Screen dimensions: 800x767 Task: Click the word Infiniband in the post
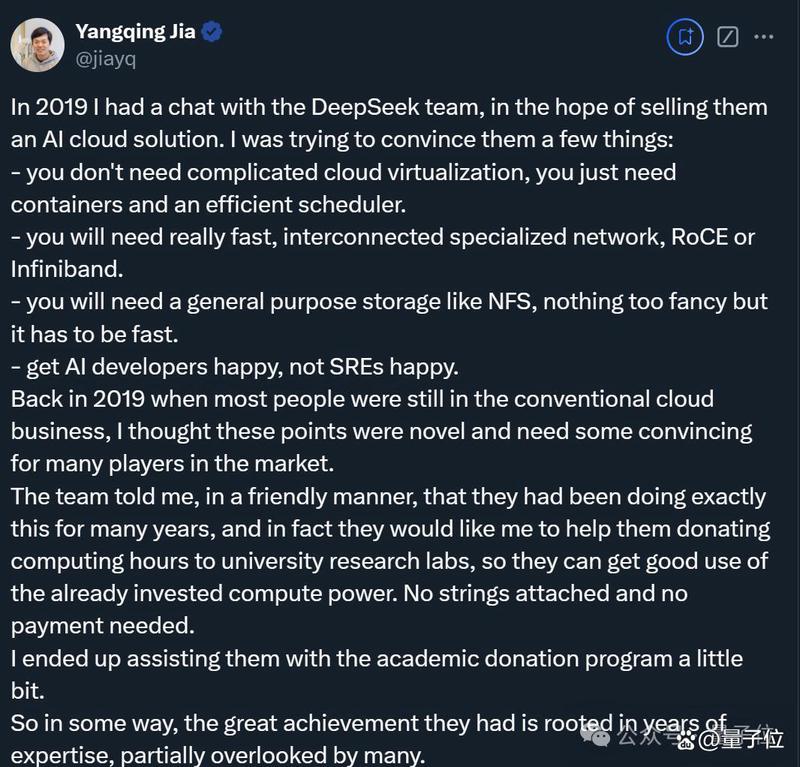pyautogui.click(x=67, y=269)
